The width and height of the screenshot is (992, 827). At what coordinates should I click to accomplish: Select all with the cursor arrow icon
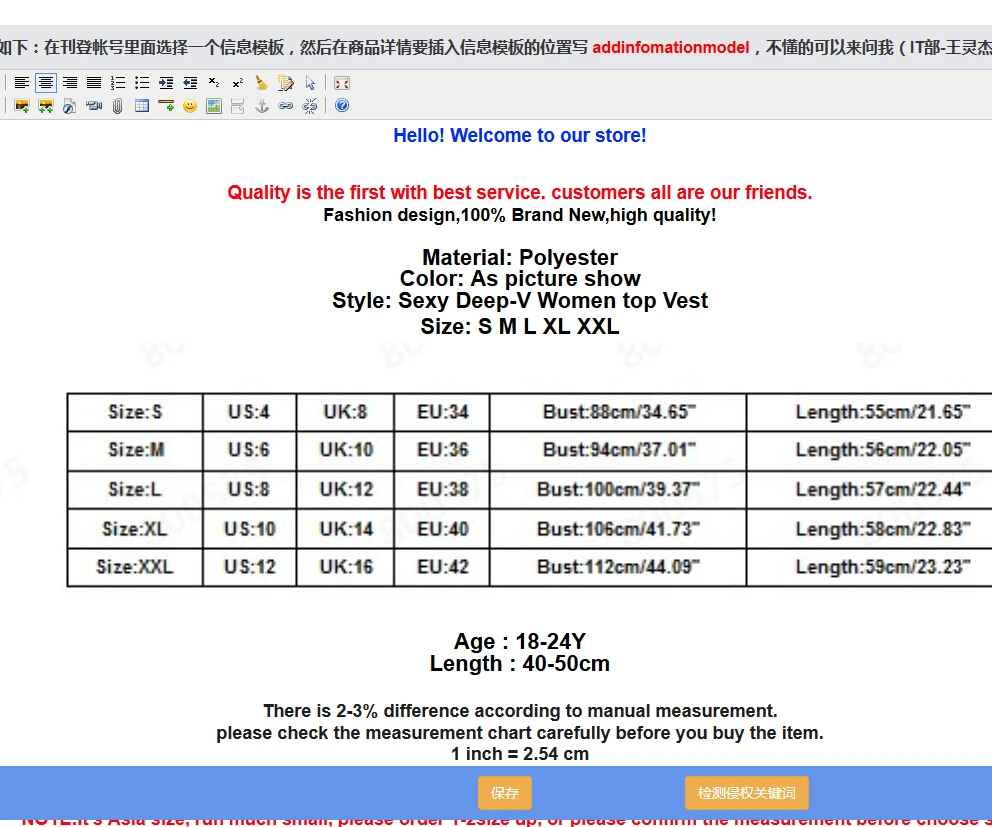[x=310, y=83]
